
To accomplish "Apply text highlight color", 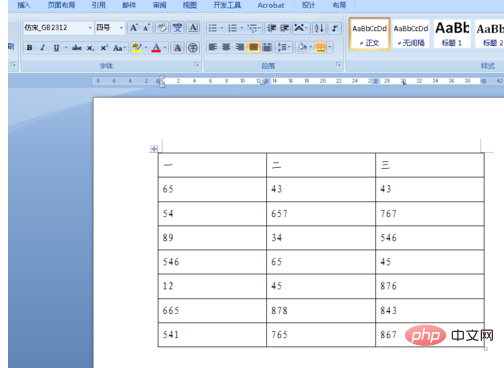I will tap(137, 48).
